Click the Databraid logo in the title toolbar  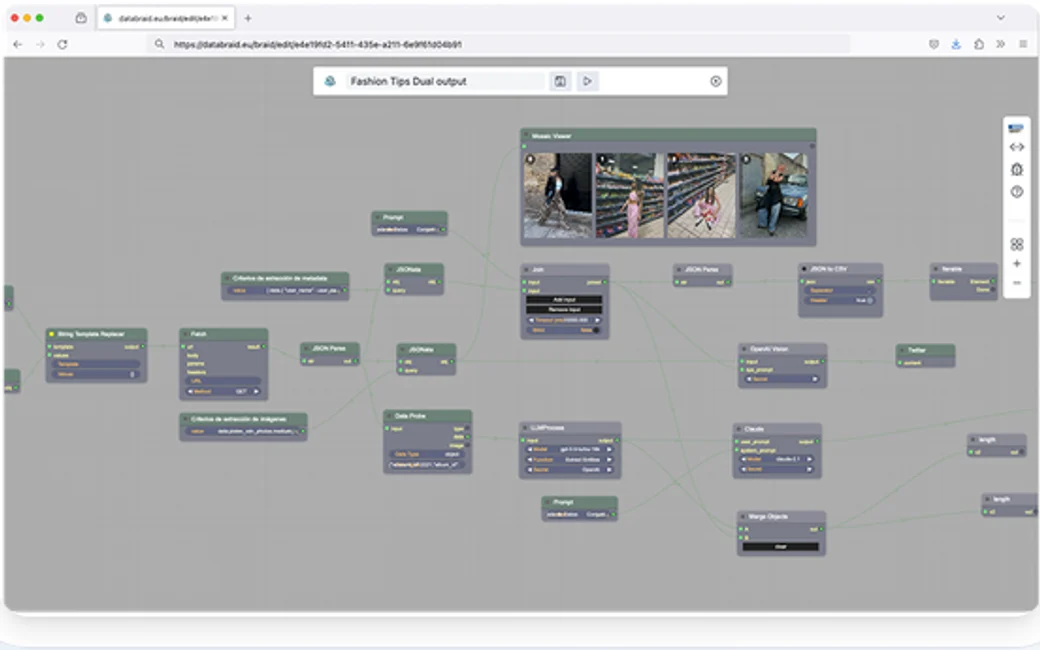(330, 82)
